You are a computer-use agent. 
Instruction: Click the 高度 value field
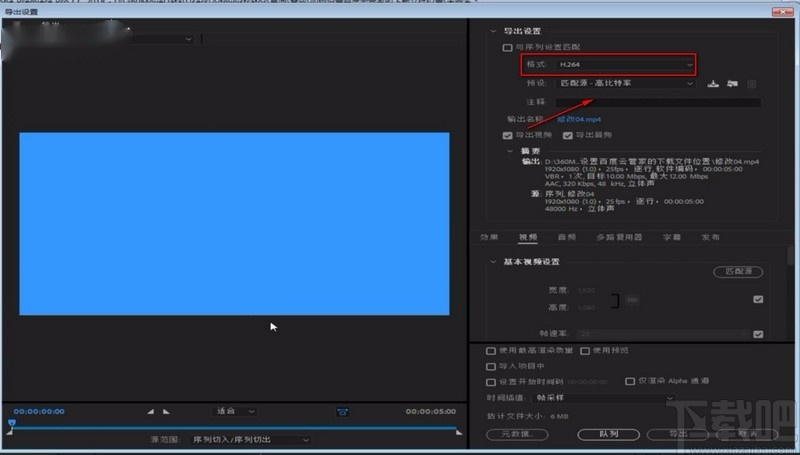587,308
